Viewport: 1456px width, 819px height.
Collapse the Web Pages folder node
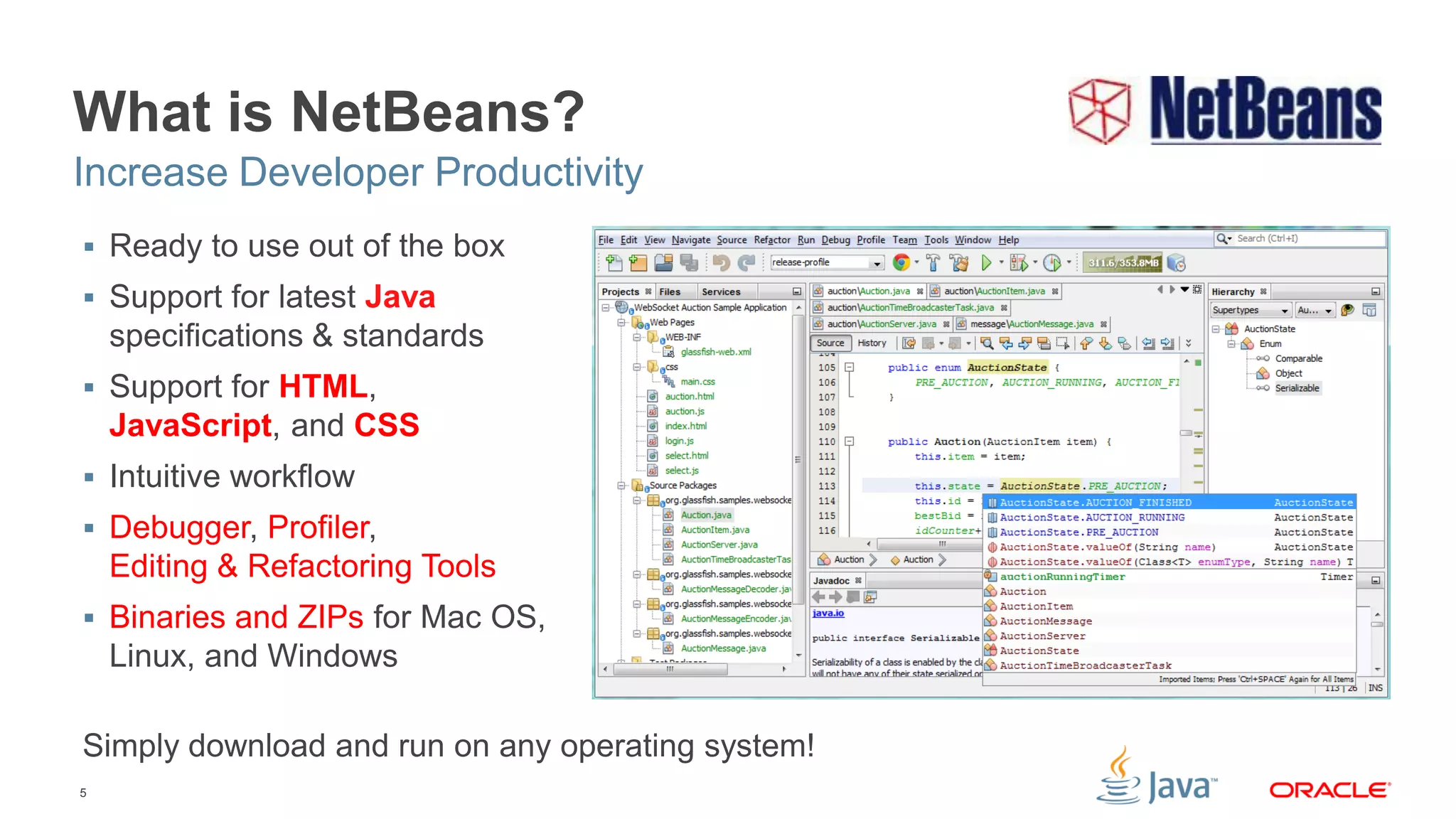point(621,323)
